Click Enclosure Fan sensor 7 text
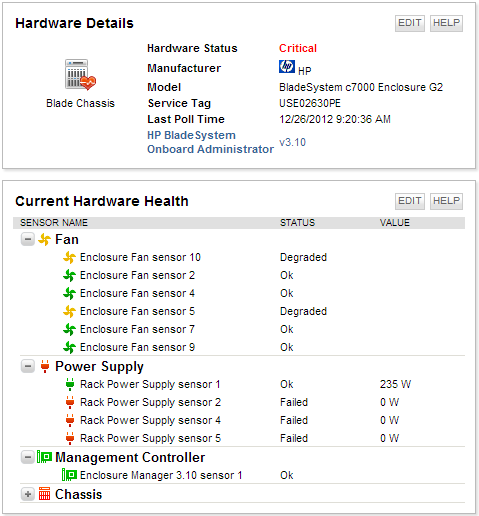 tap(137, 329)
